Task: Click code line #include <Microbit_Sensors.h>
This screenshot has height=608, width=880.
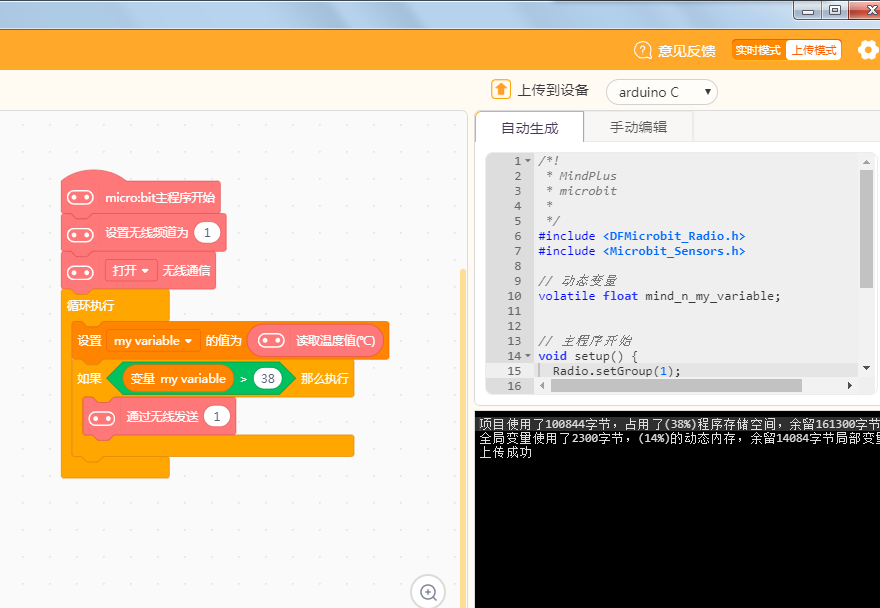Action: [641, 251]
